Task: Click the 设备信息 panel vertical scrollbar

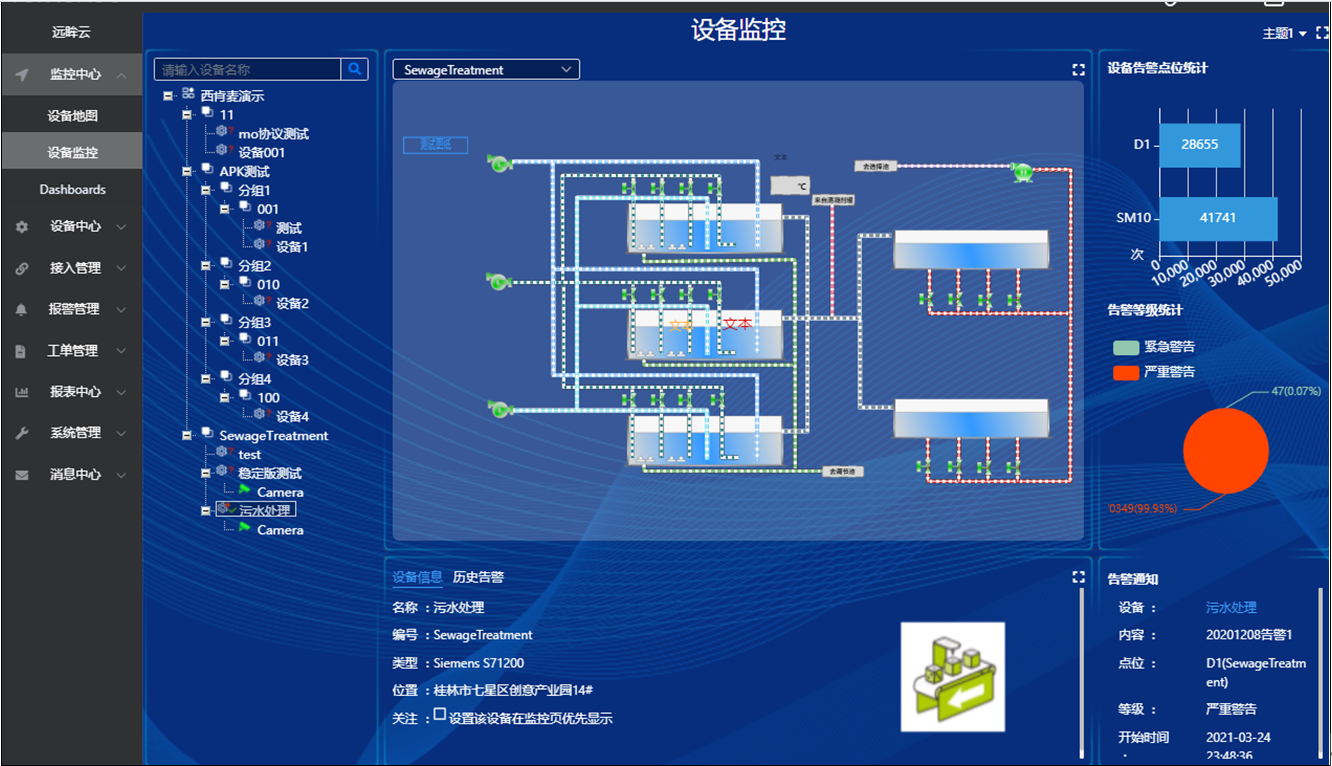Action: [1080, 674]
